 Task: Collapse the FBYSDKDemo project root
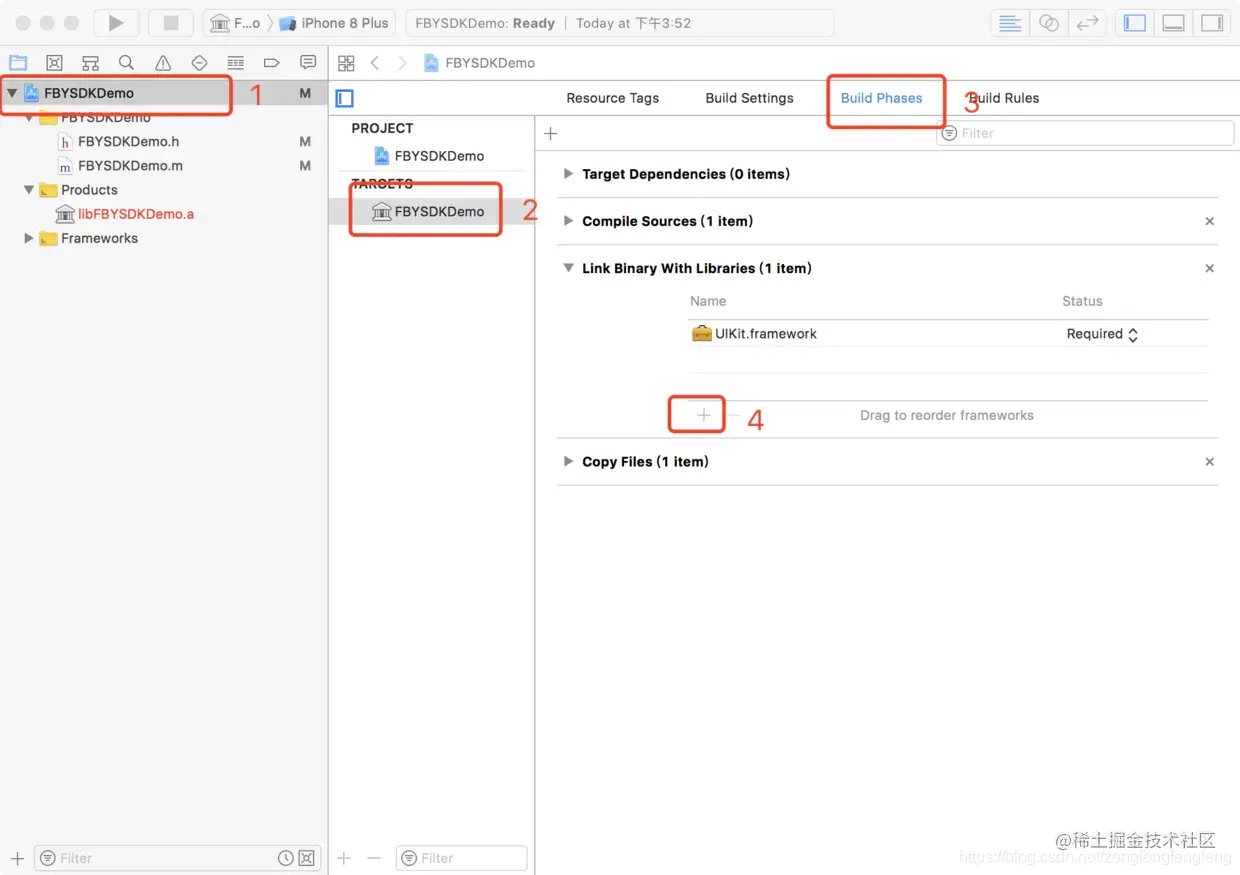(12, 93)
